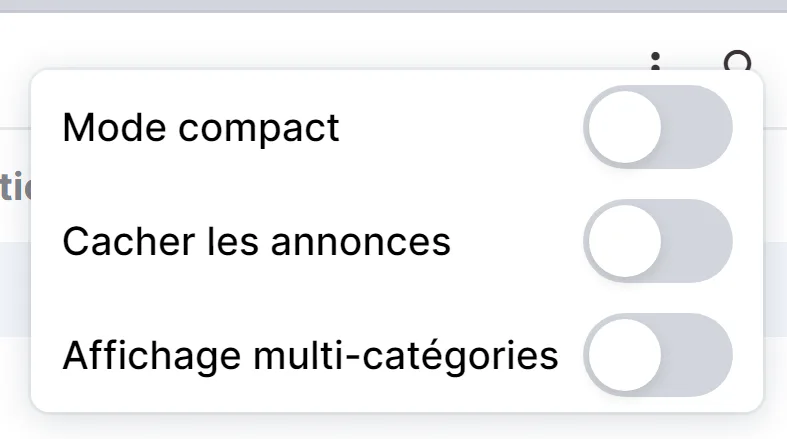Select the Cacher les annonces menu entry text

[x=256, y=241]
